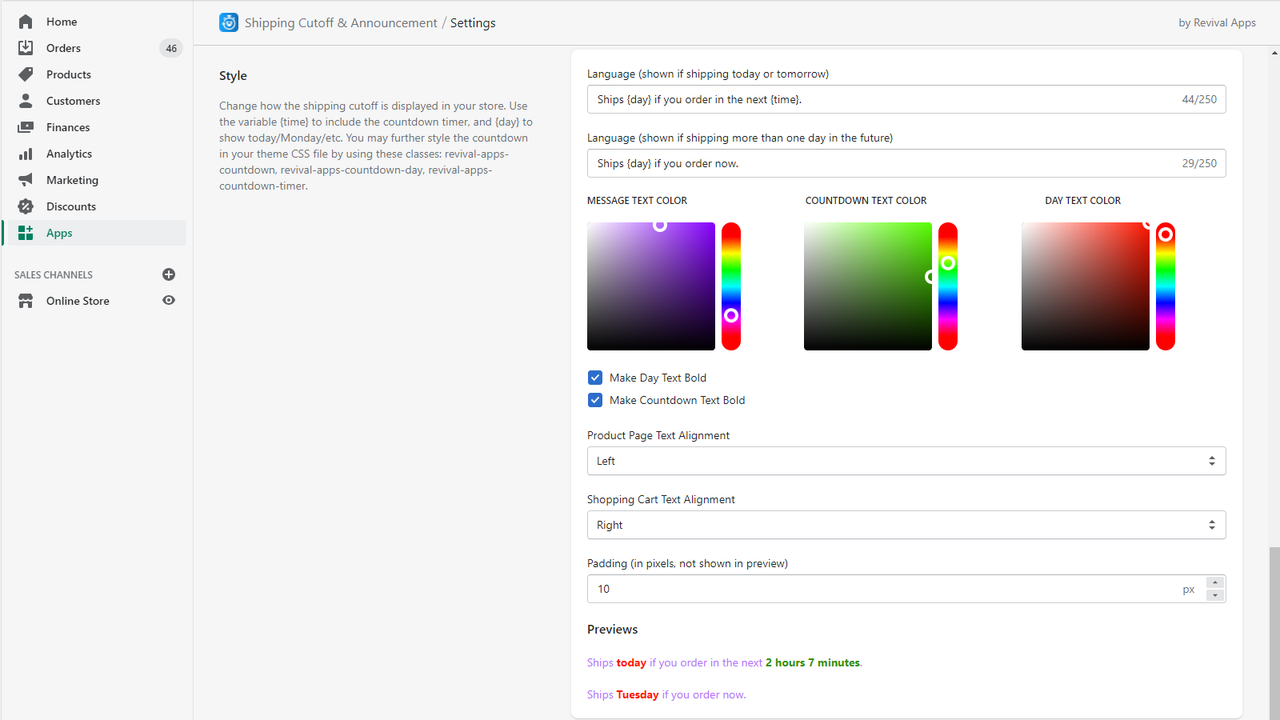Add a sales channel with plus icon
The width and height of the screenshot is (1280, 720).
(169, 274)
